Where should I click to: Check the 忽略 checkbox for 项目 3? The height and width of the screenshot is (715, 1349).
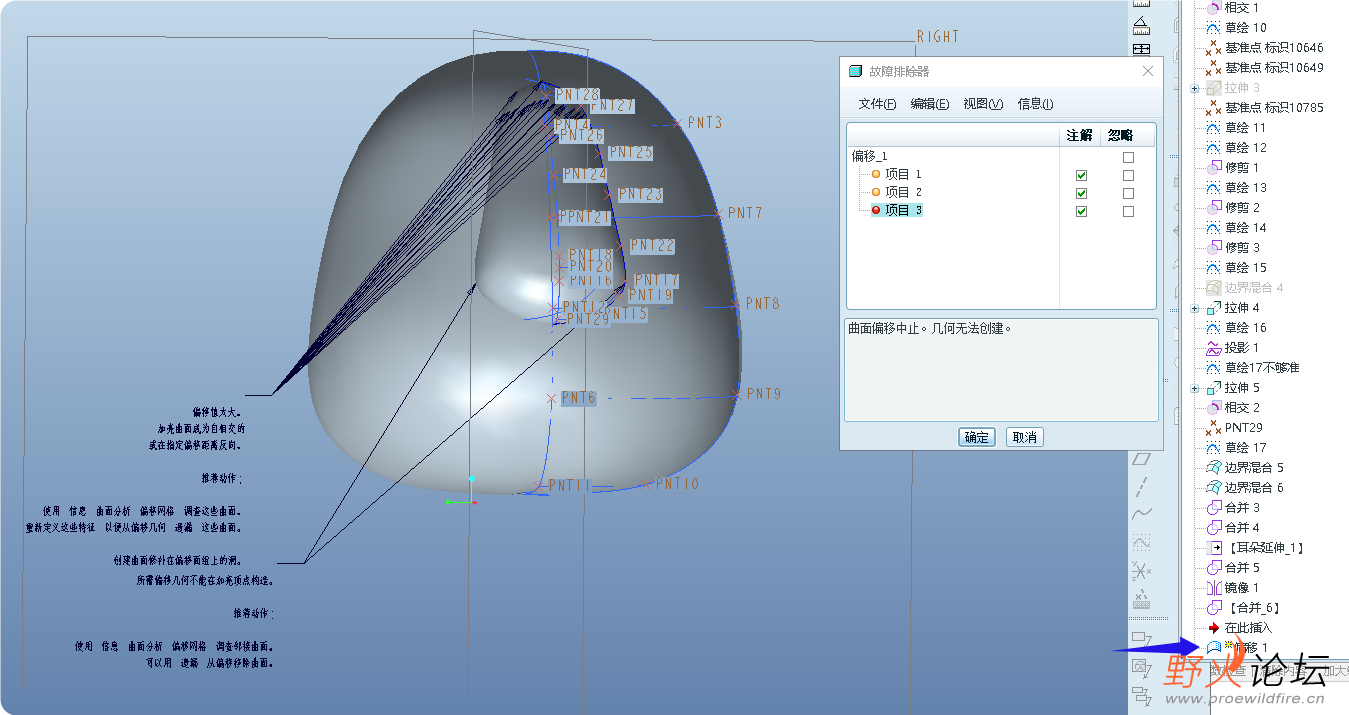[1128, 211]
